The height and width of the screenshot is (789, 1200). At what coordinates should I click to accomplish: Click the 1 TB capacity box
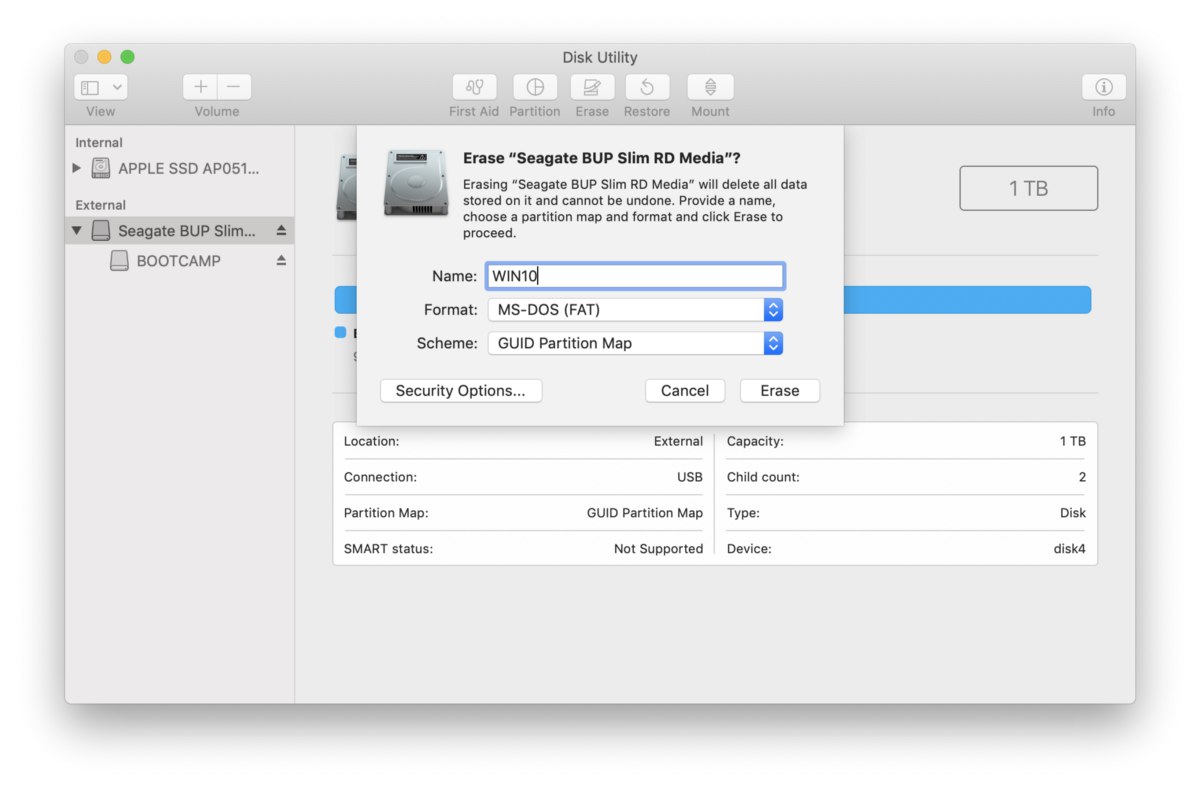click(1029, 188)
